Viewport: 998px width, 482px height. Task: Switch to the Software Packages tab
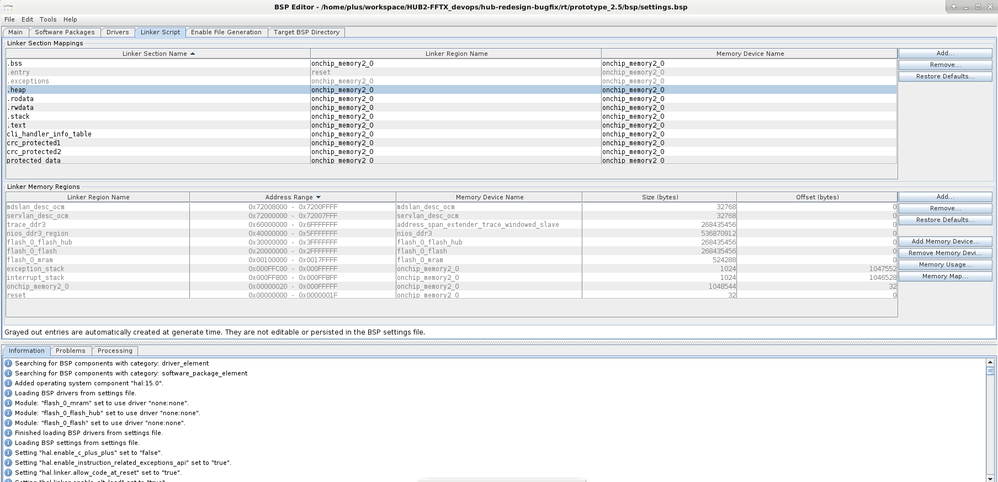(x=64, y=32)
